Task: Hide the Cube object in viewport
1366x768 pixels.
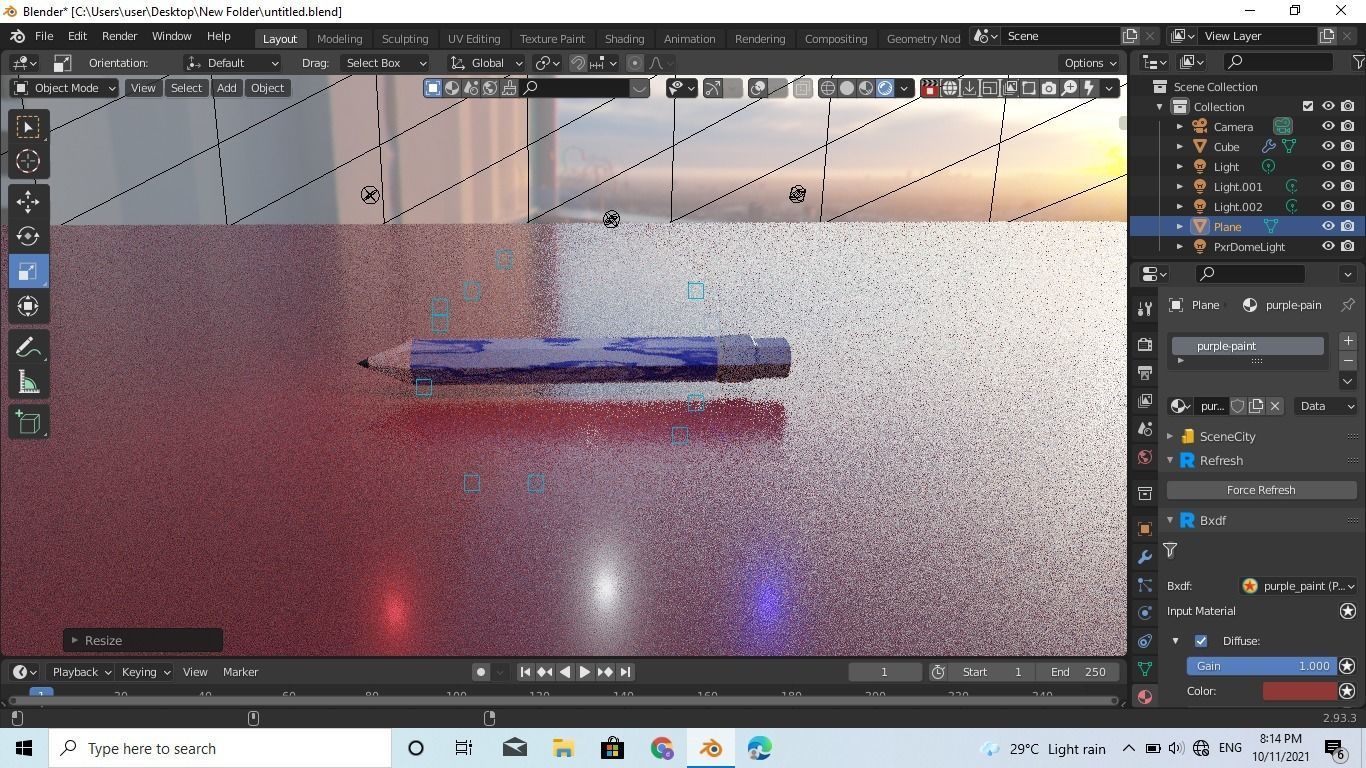Action: pyautogui.click(x=1328, y=147)
